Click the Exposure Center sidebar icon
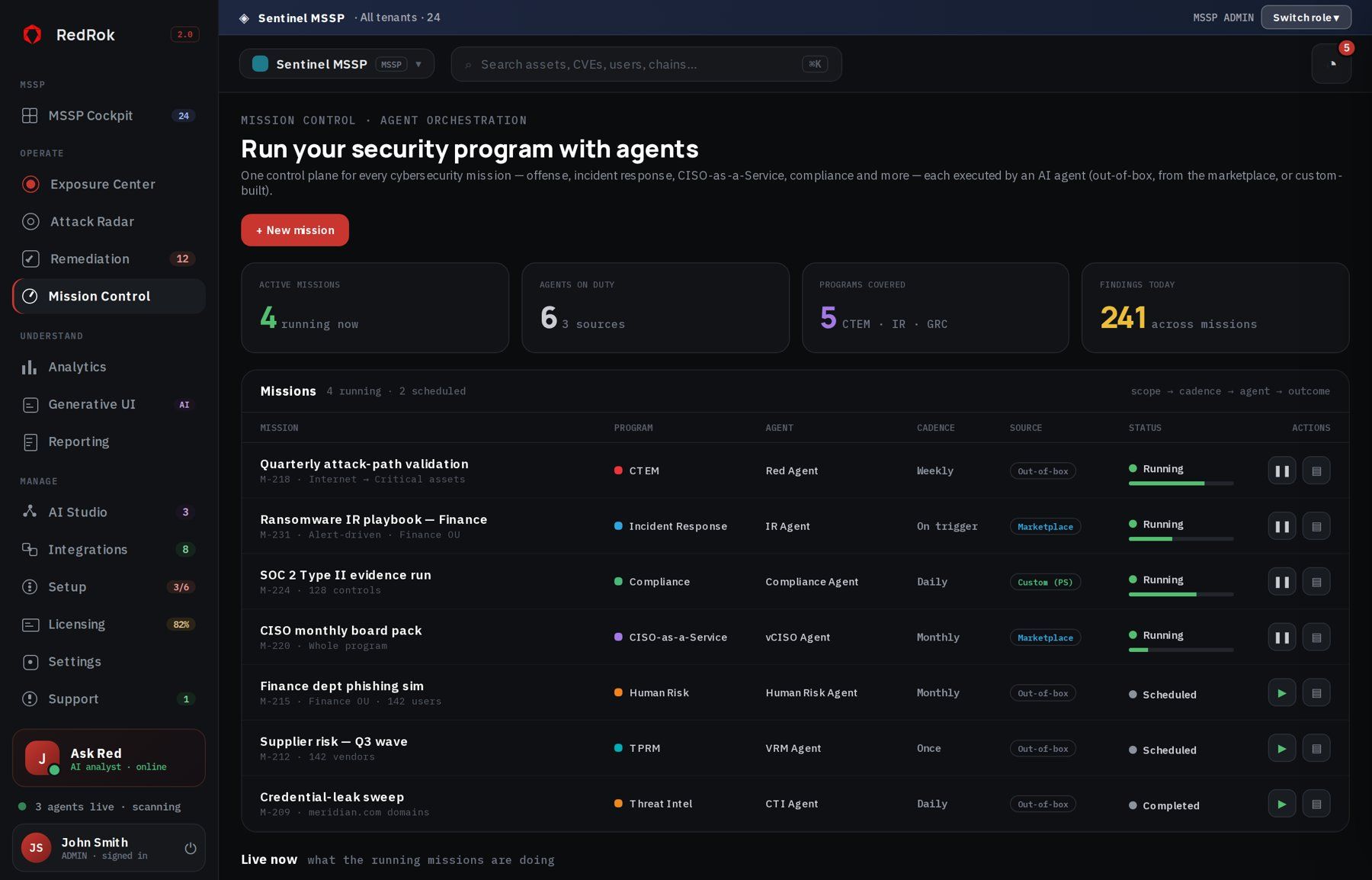Viewport: 1372px width, 880px height. (x=30, y=184)
